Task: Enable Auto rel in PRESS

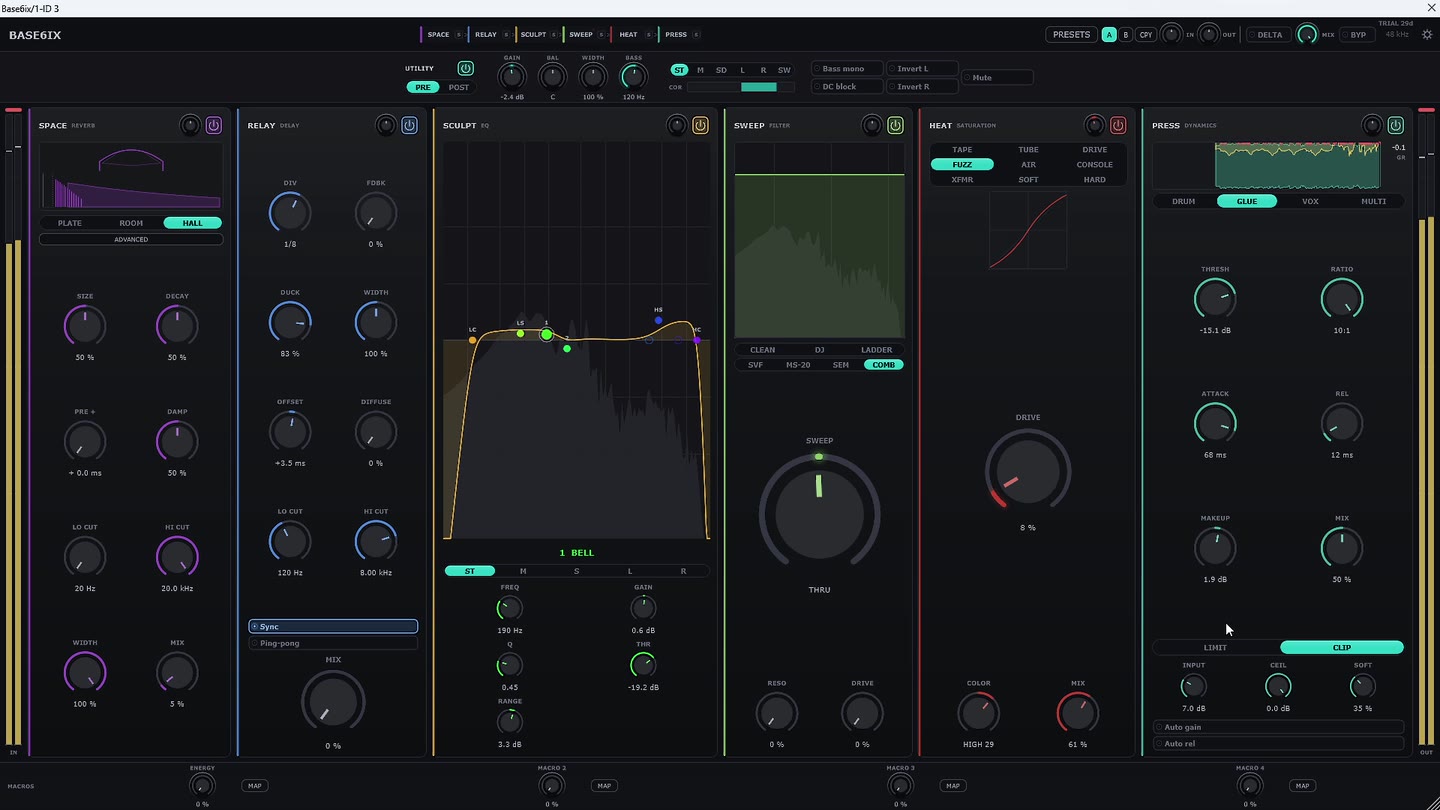Action: click(x=1278, y=743)
